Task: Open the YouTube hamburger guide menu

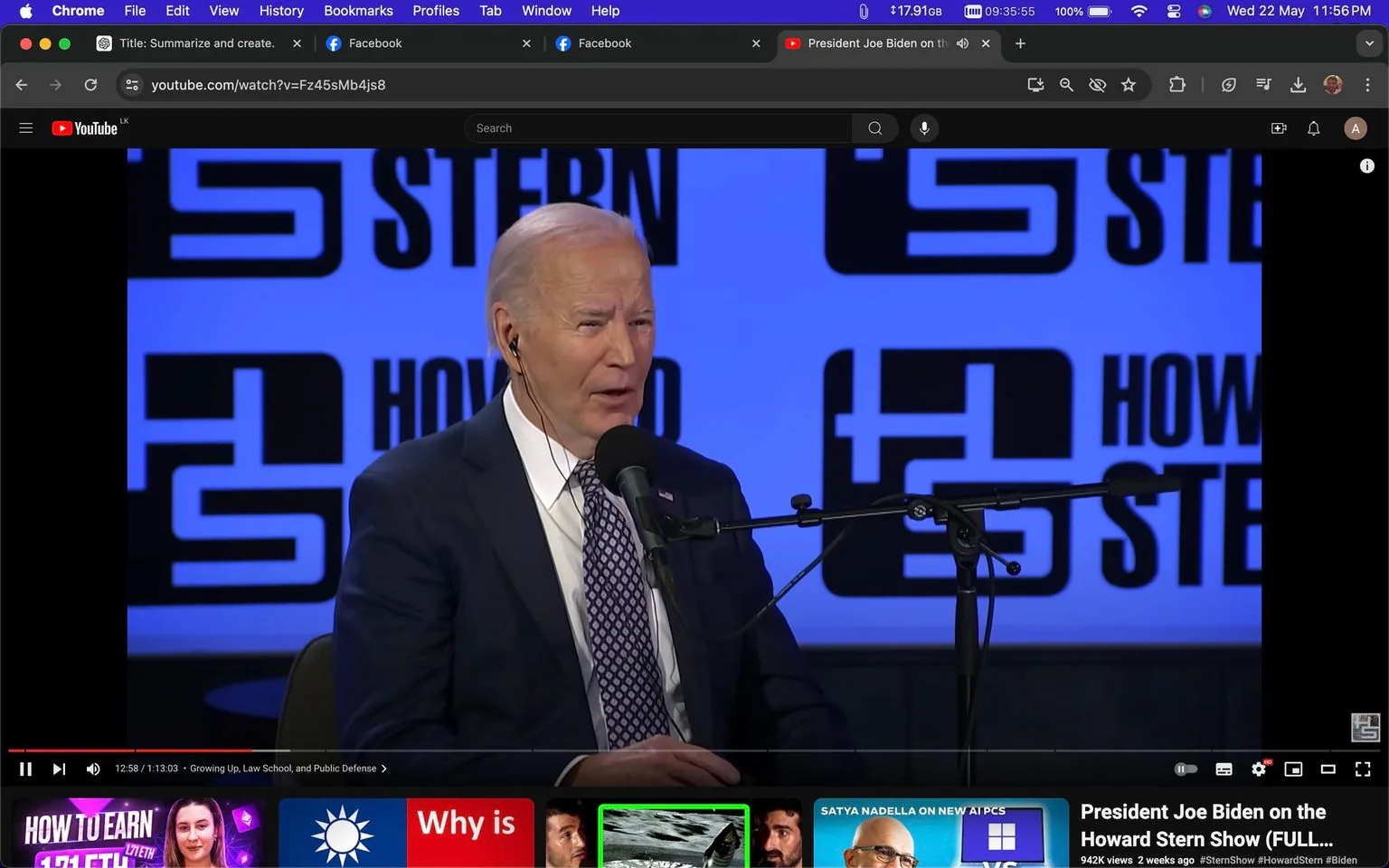Action: pyautogui.click(x=25, y=127)
